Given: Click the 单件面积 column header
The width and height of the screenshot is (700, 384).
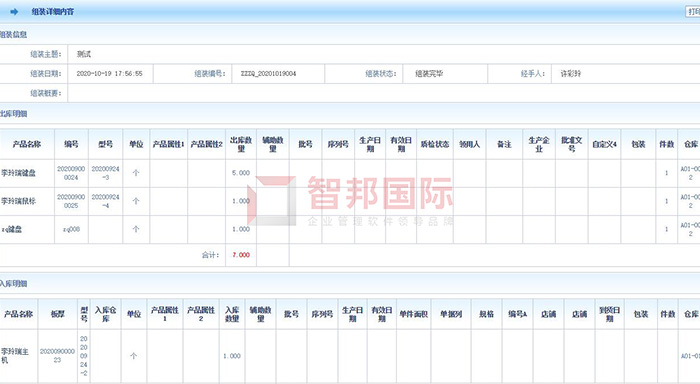Looking at the screenshot, I should [x=414, y=314].
